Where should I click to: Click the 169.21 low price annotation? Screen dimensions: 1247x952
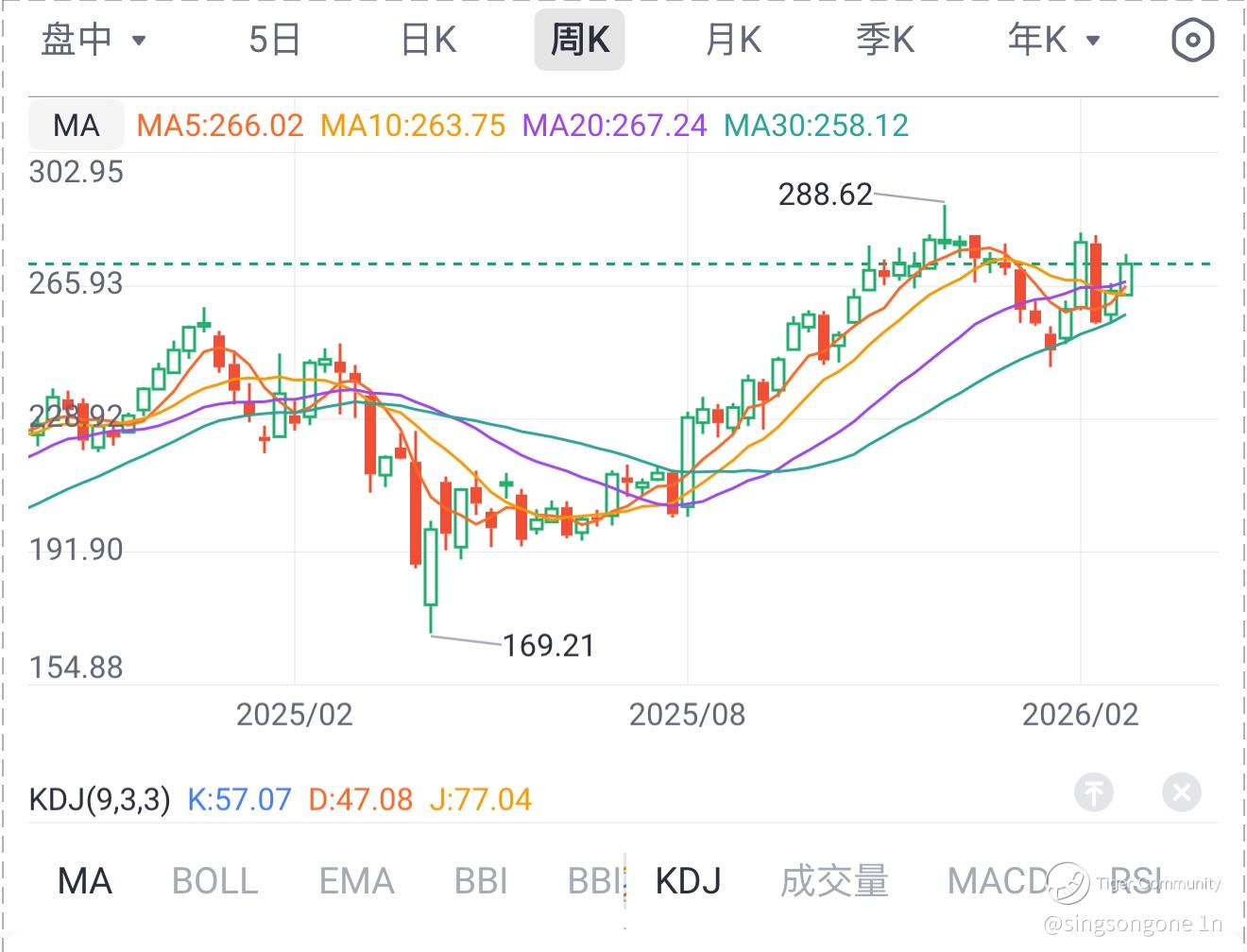[549, 646]
